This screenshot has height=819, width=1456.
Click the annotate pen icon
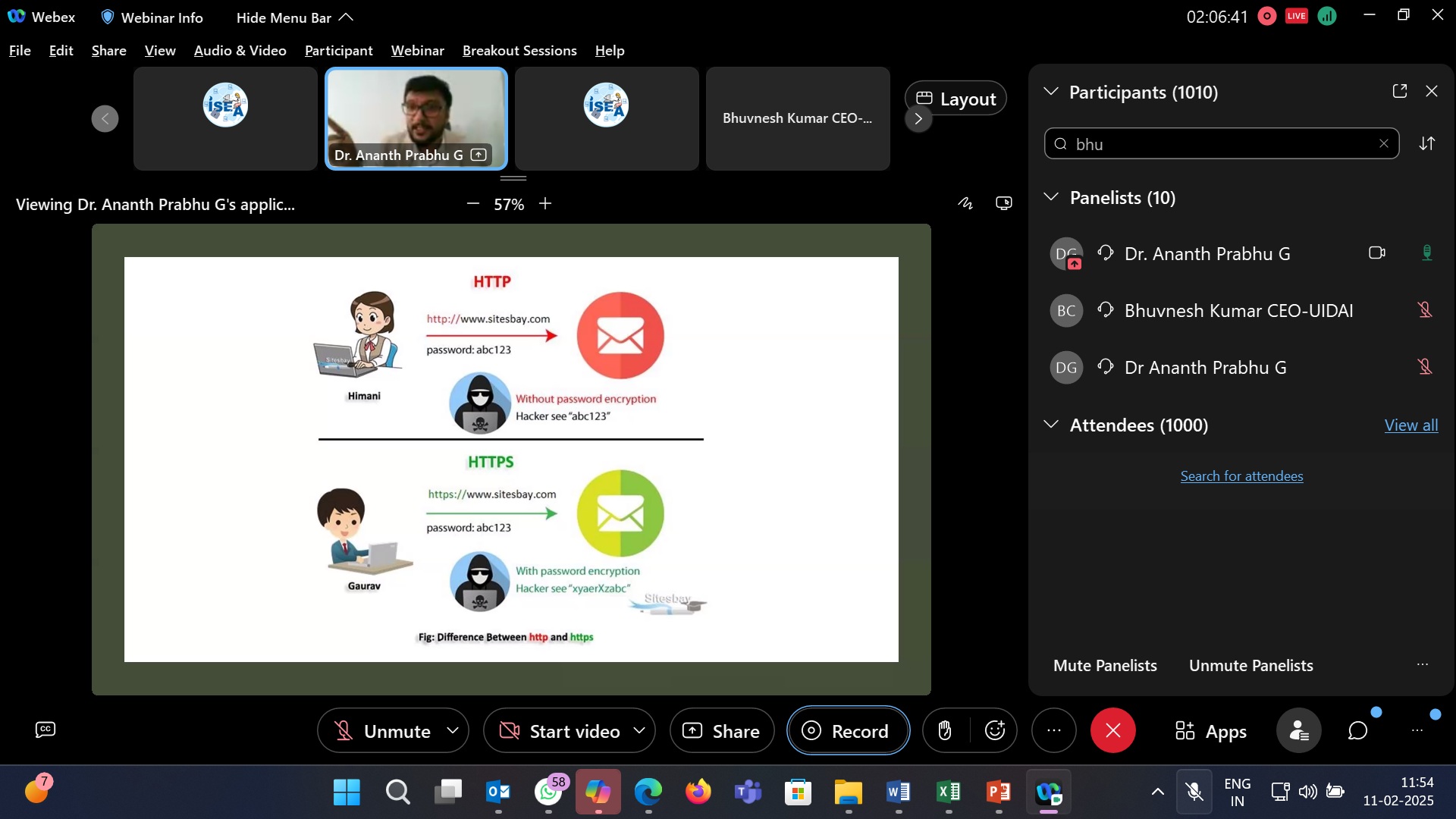(x=965, y=203)
